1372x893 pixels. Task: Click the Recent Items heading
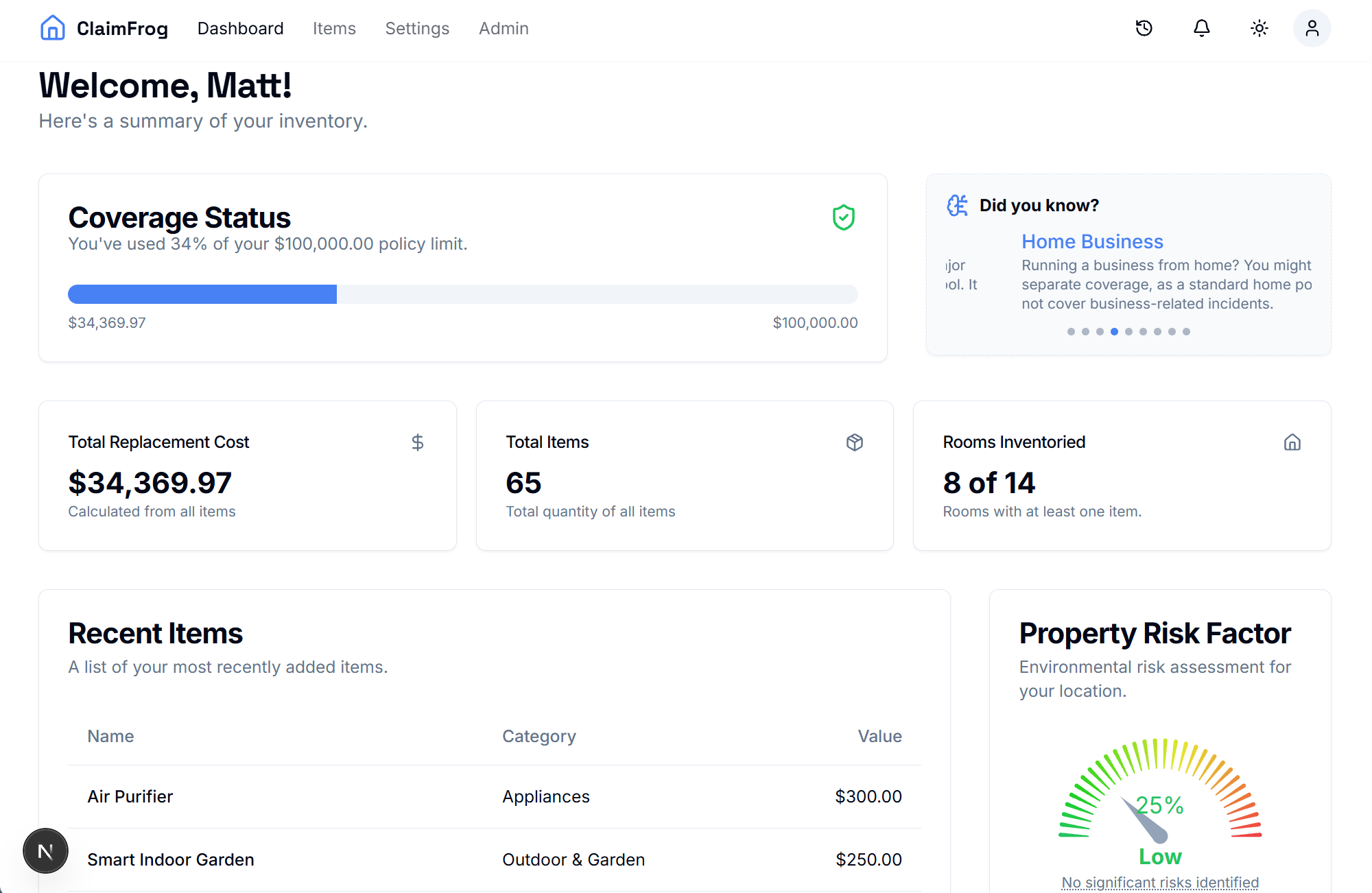click(x=155, y=633)
